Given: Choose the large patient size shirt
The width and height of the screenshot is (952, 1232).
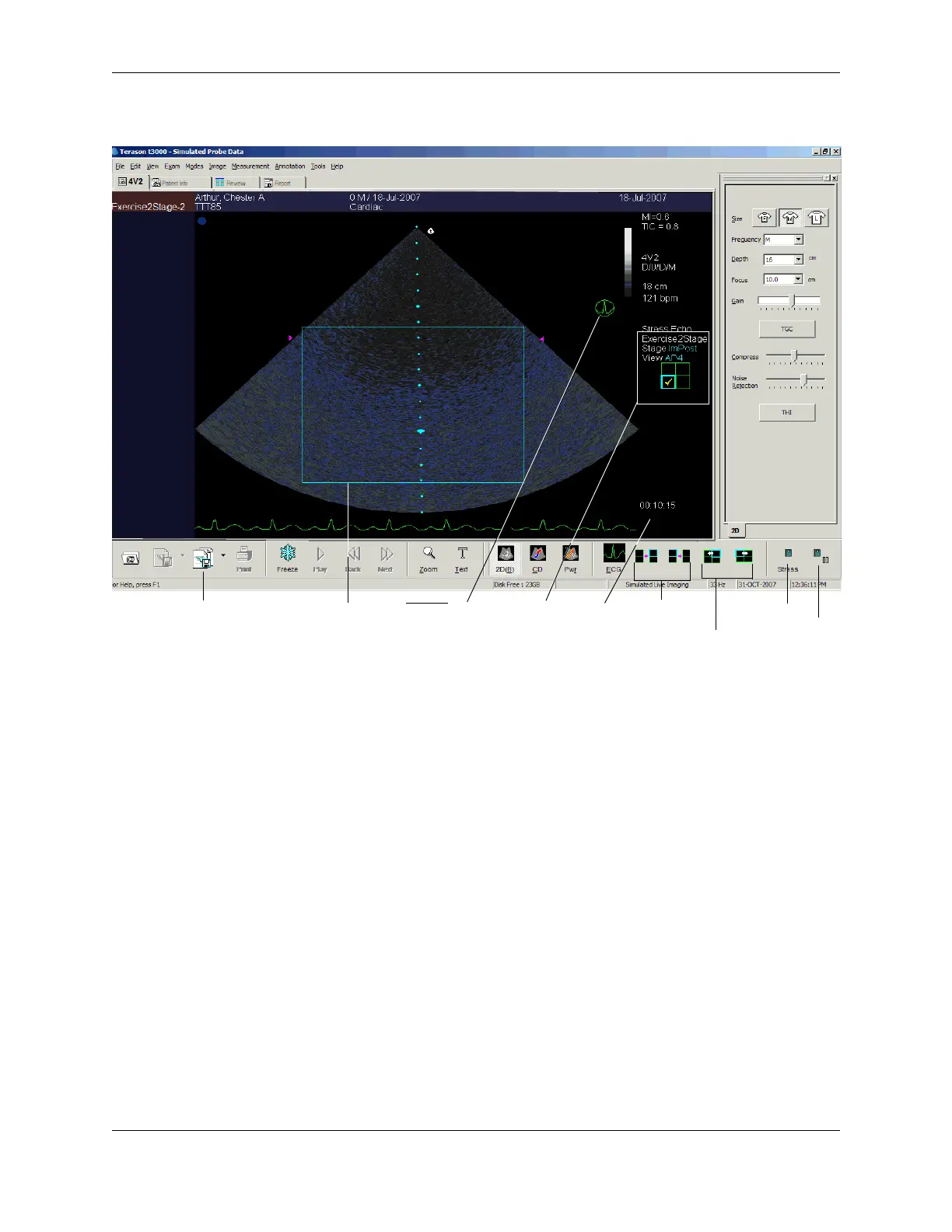Looking at the screenshot, I should coord(817,219).
